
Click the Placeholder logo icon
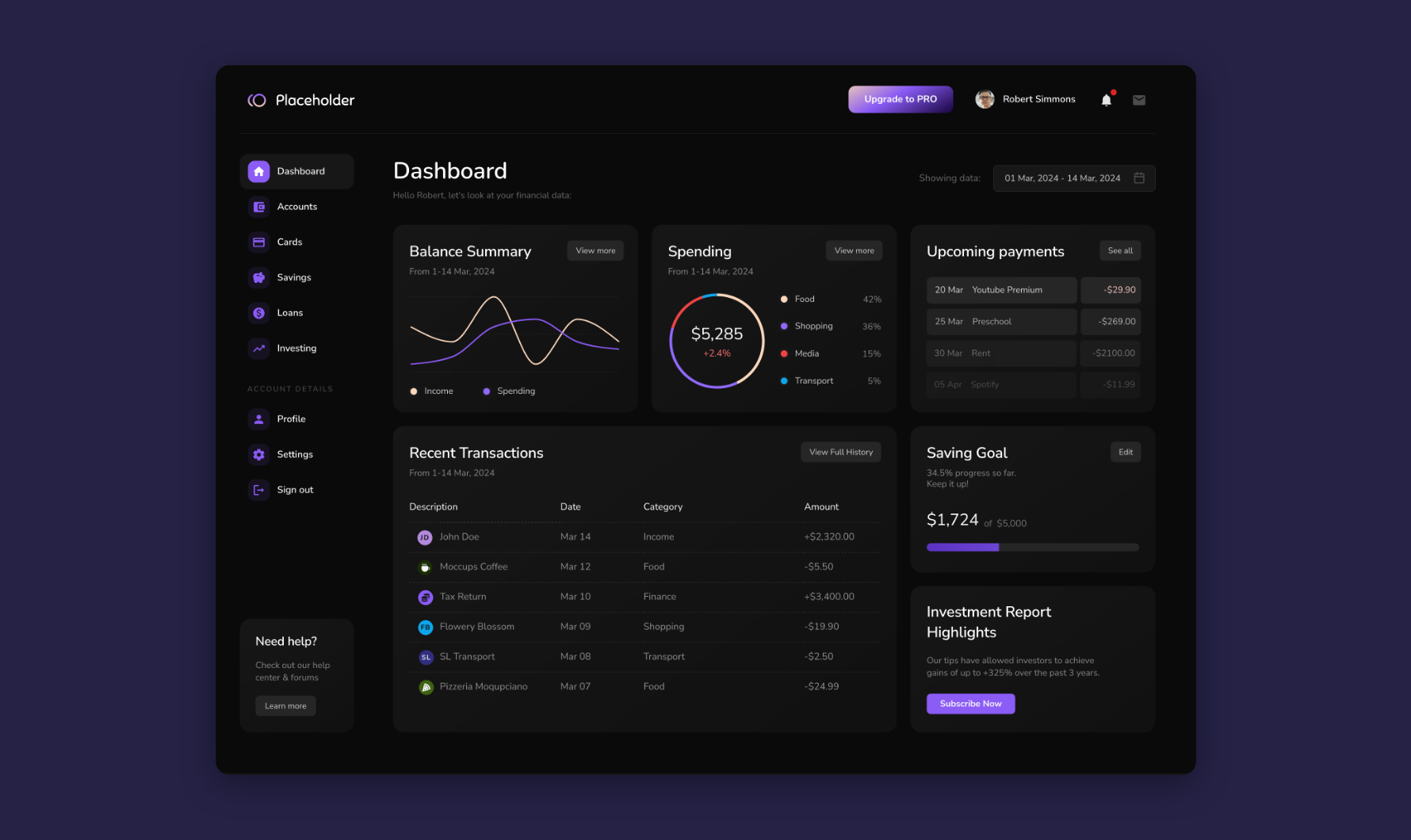pyautogui.click(x=257, y=100)
